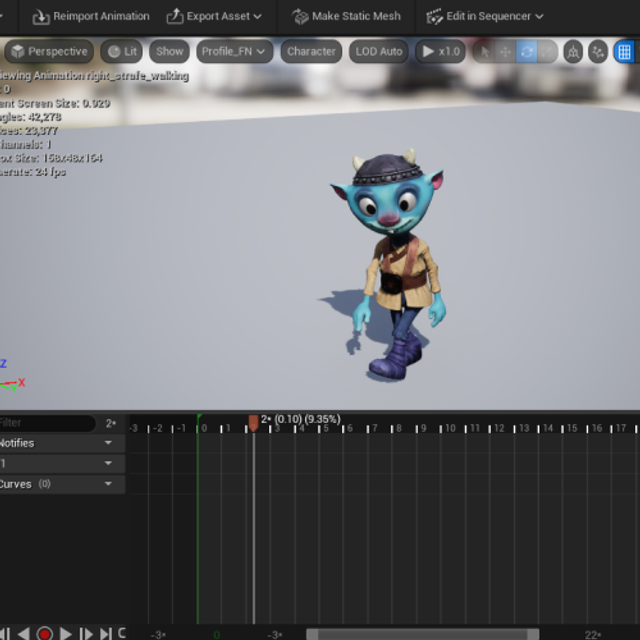Step back one frame with the reverse step button
This screenshot has width=640, height=640.
[6, 633]
